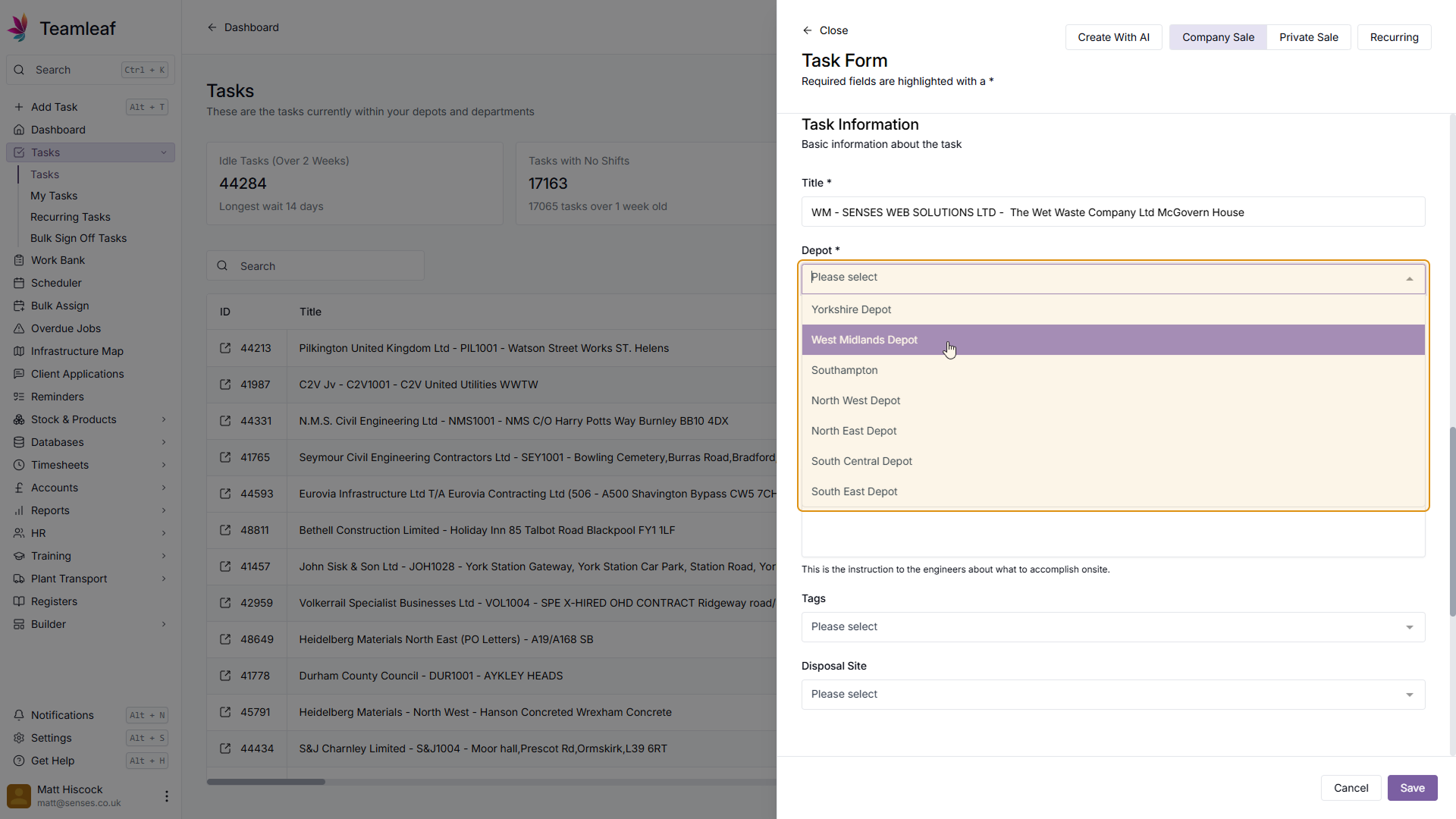Click Create With AI button

pos(1113,37)
